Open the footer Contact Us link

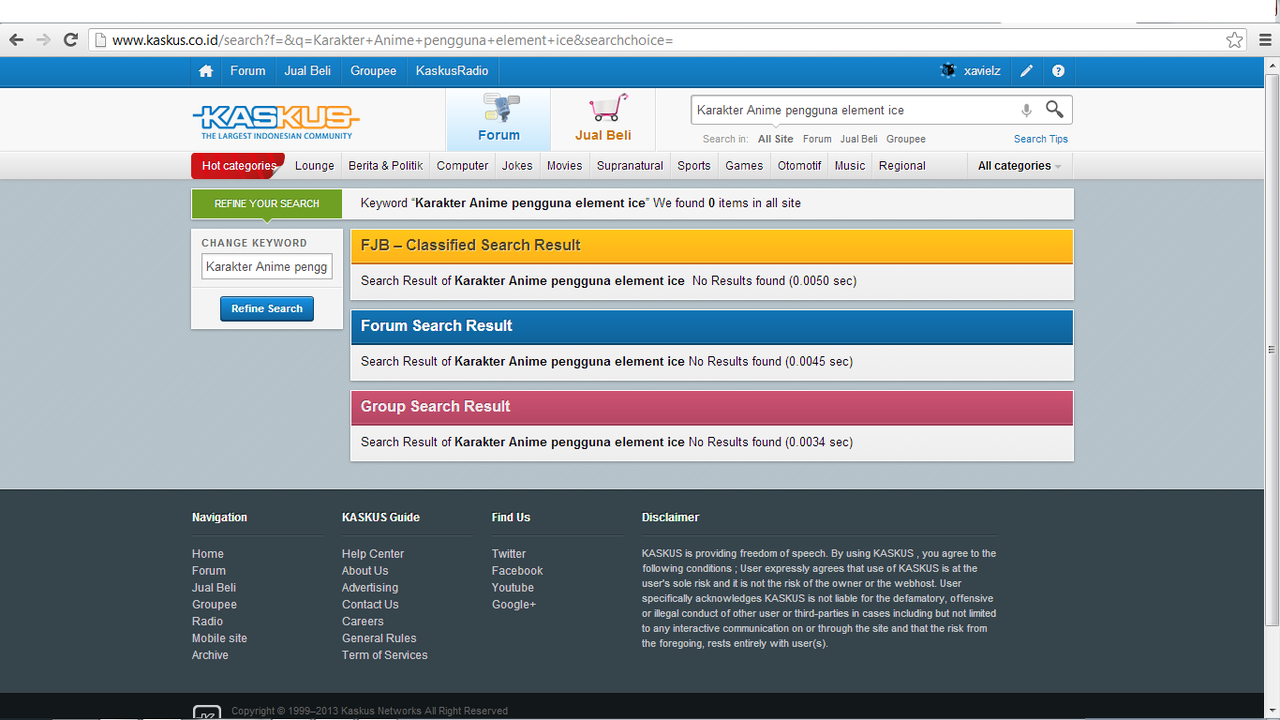tap(370, 605)
